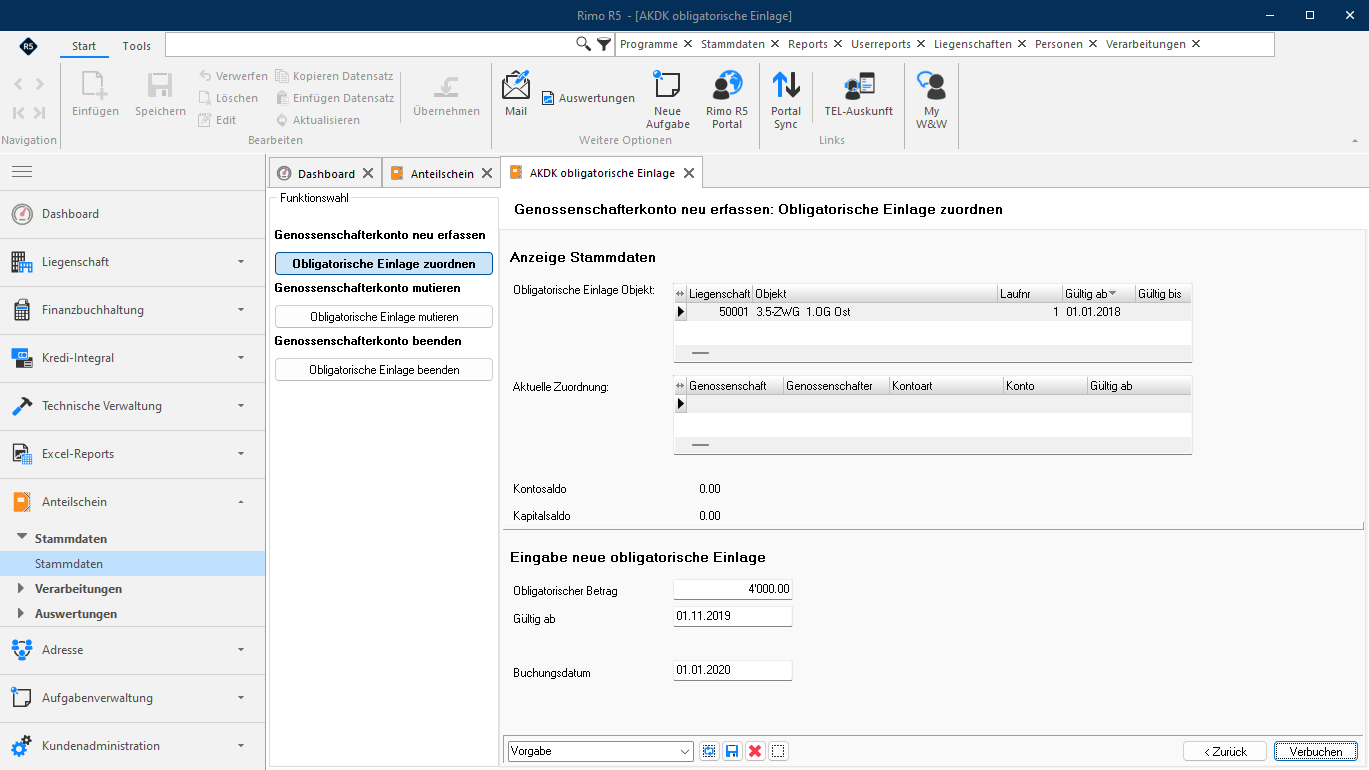Select Stammdaten item in the sidebar tree
Image resolution: width=1369 pixels, height=770 pixels.
(132, 564)
